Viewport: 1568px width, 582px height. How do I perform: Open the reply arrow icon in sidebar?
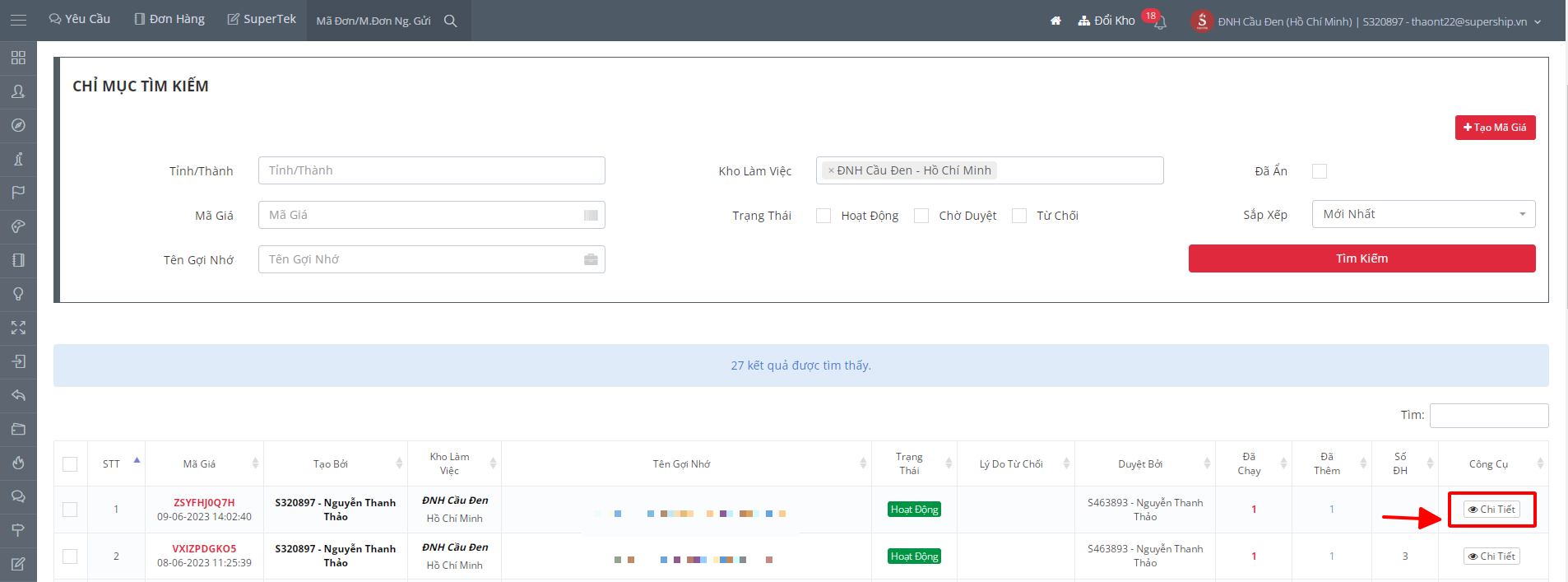pos(18,395)
